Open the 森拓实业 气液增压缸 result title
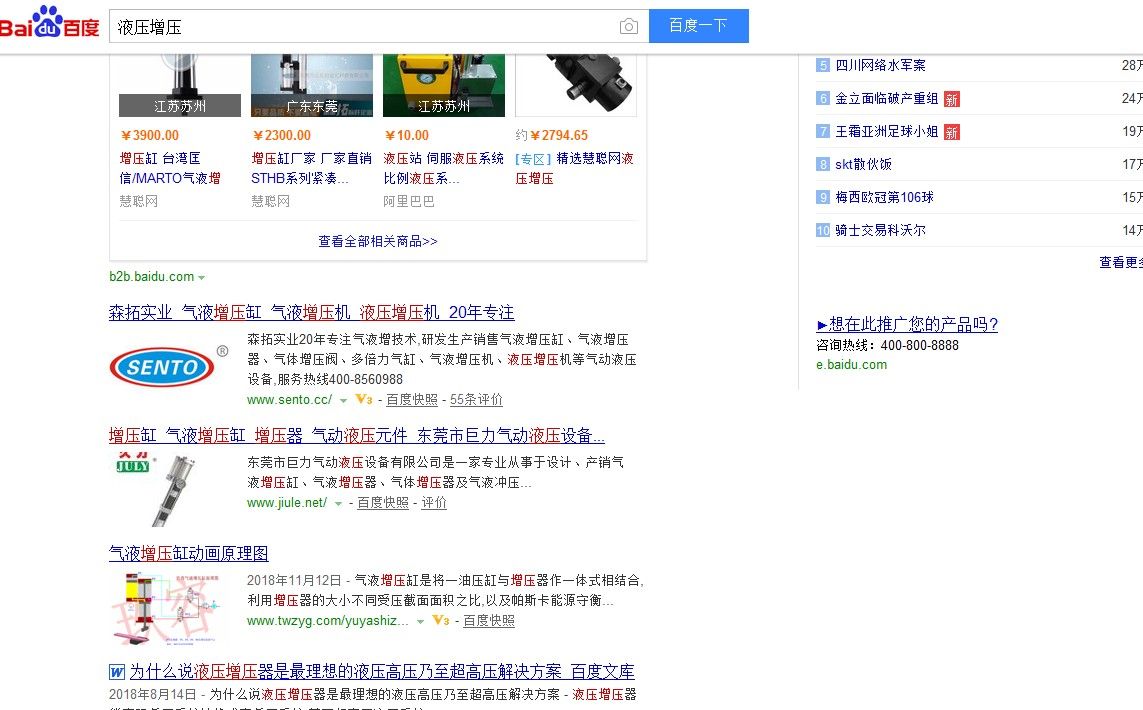1143x710 pixels. tap(311, 313)
